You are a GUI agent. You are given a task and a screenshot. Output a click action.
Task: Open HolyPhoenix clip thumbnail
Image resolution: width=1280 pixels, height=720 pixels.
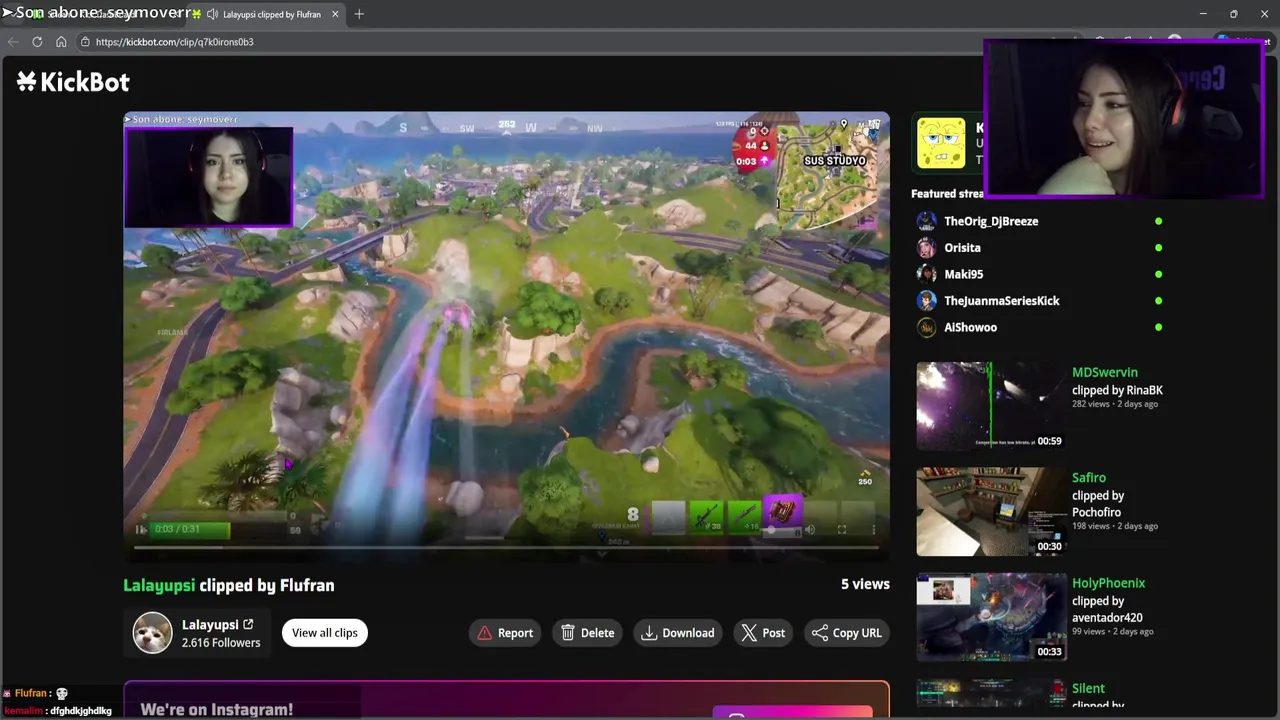coord(991,617)
